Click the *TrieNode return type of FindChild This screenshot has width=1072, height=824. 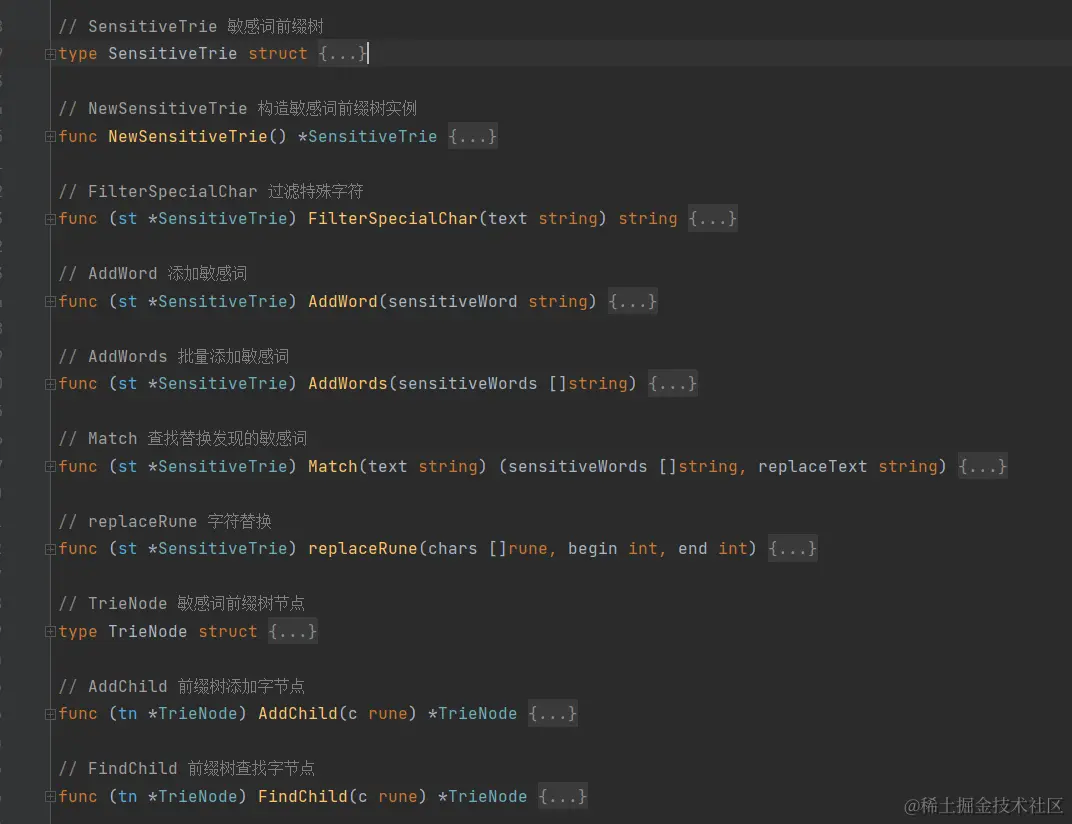point(483,796)
